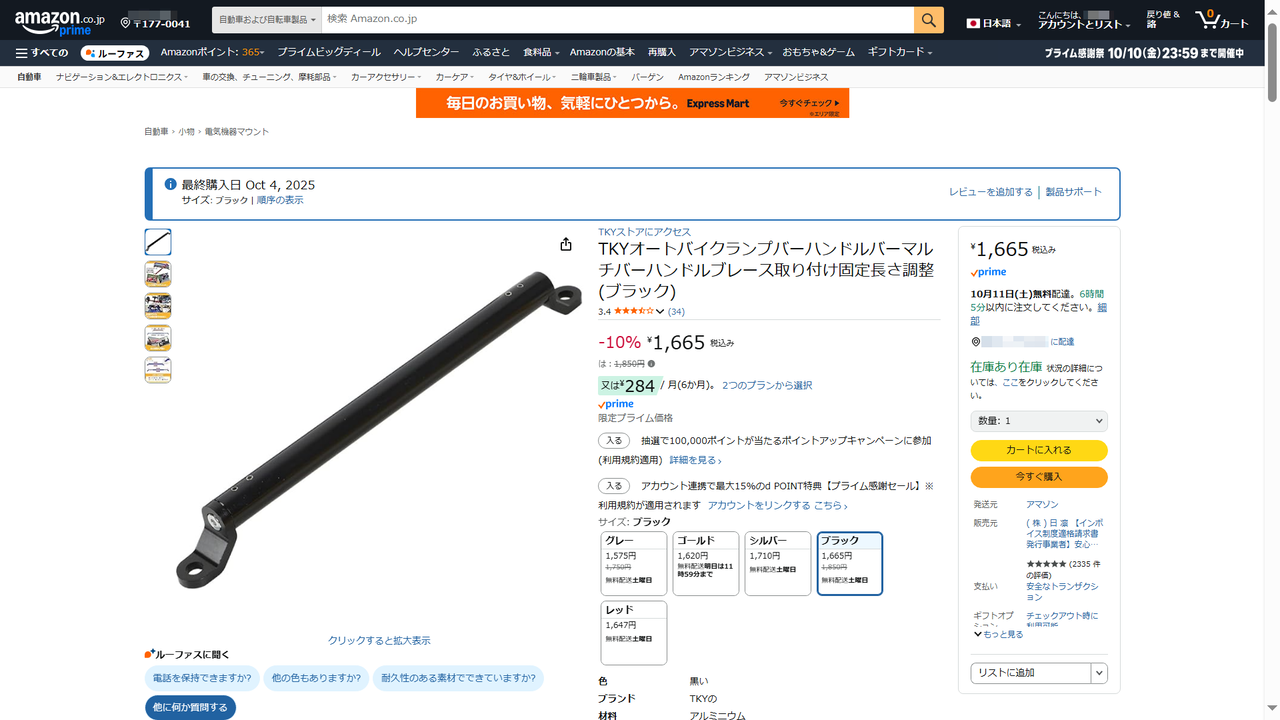Select the ゴールド color option
This screenshot has height=720, width=1280.
(x=706, y=564)
